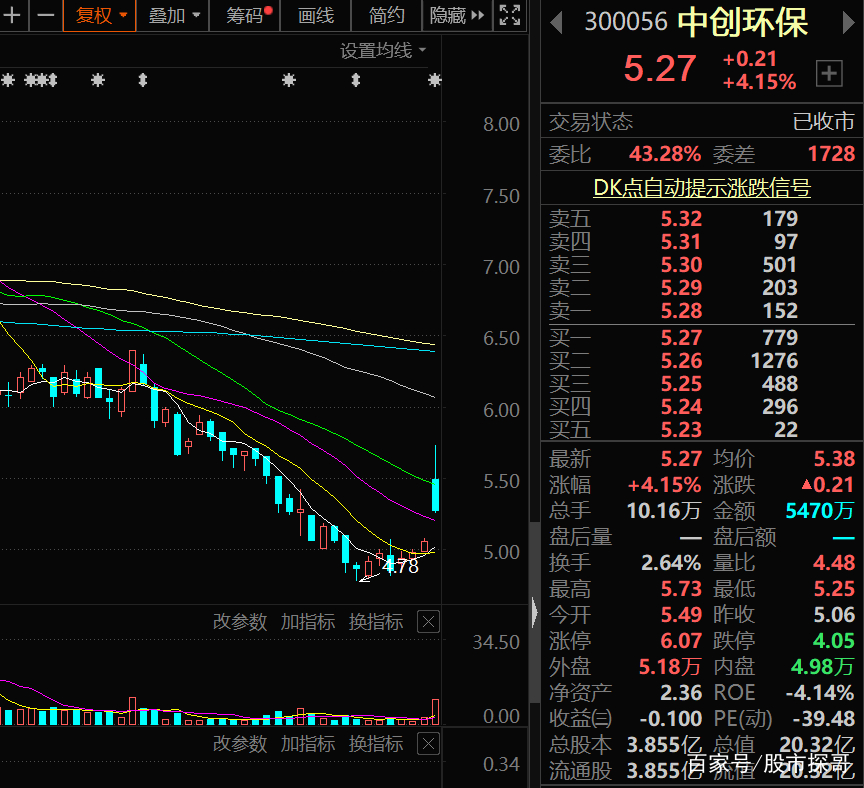
Task: Toggle the 叠加 overlay comparison feature
Action: 165,16
